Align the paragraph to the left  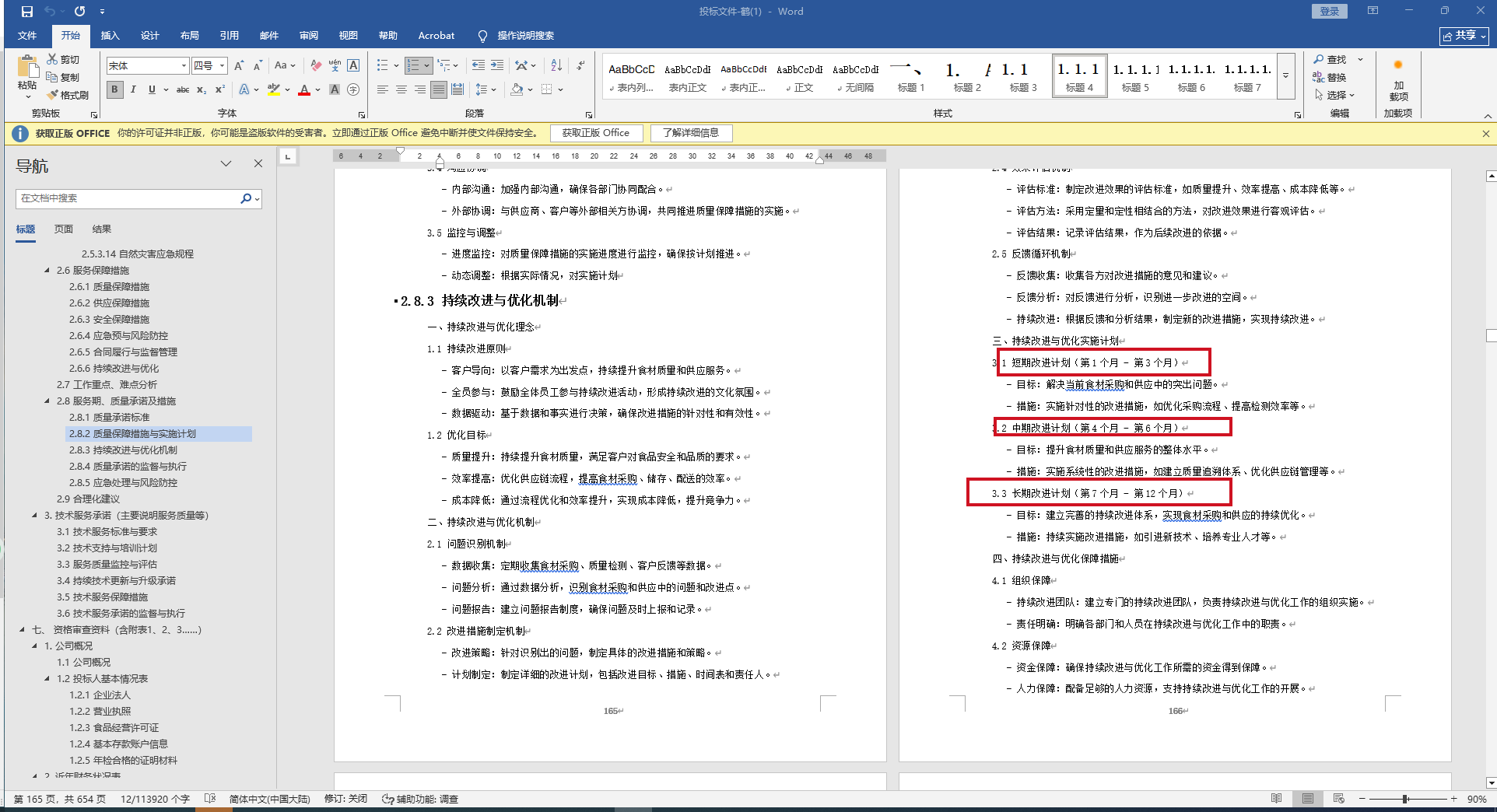[x=383, y=90]
